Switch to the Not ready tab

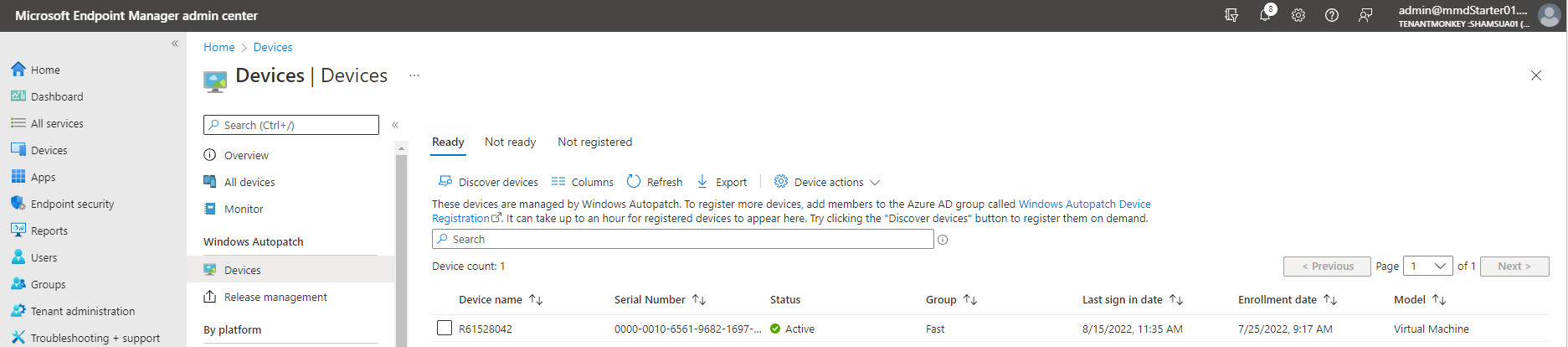click(x=510, y=142)
